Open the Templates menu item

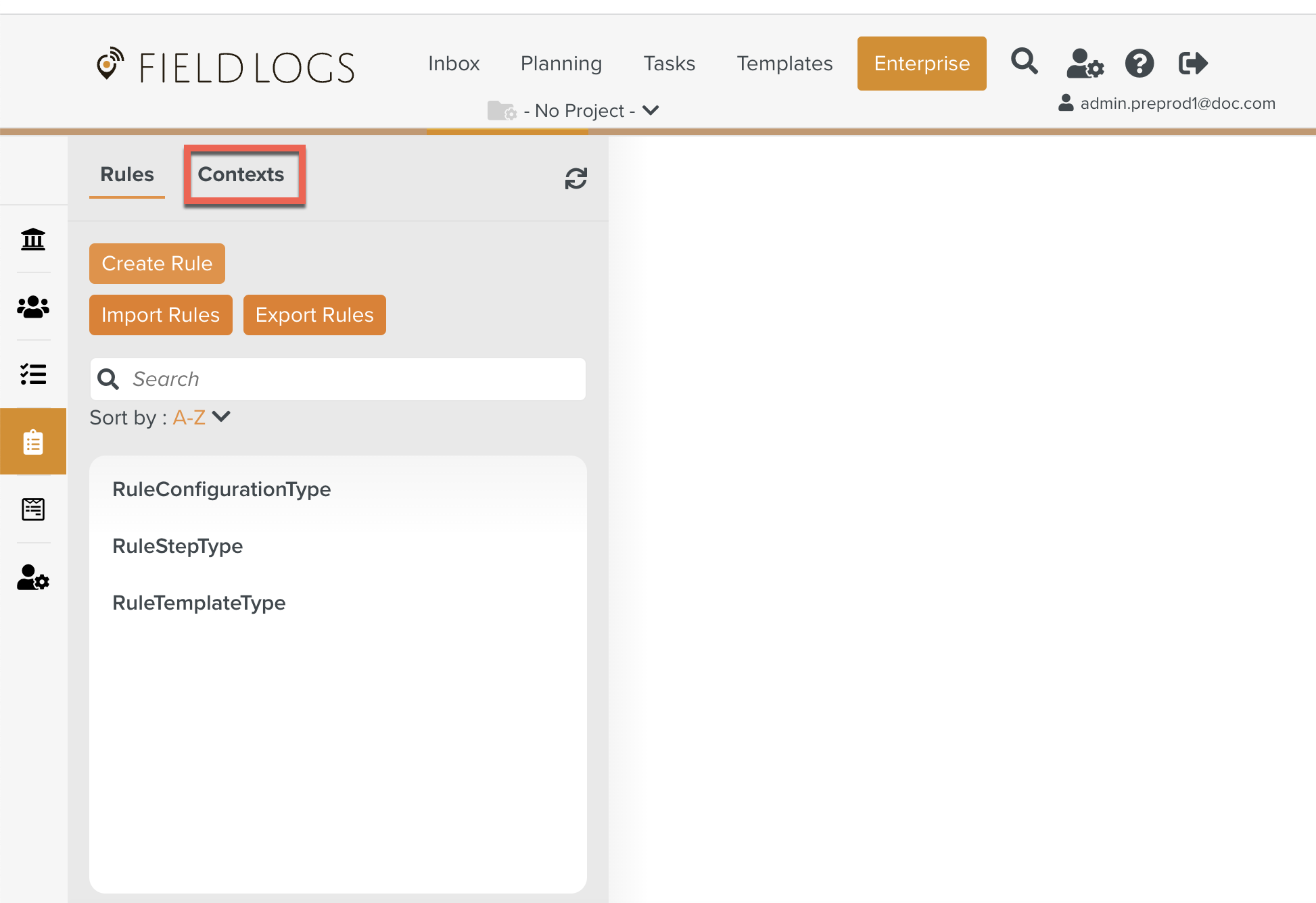784,64
